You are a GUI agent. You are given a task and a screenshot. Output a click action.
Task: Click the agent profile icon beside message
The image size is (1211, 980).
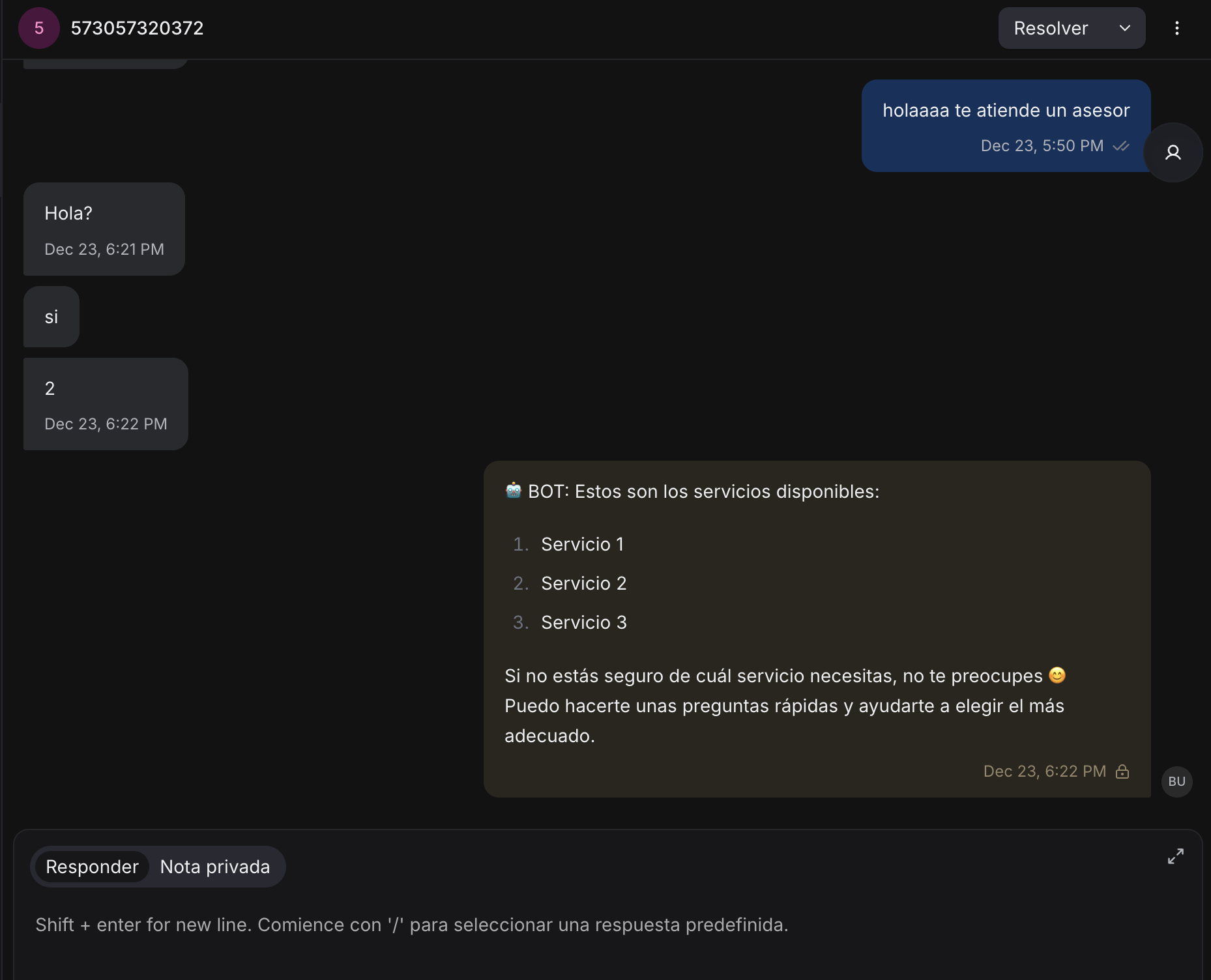(1173, 152)
